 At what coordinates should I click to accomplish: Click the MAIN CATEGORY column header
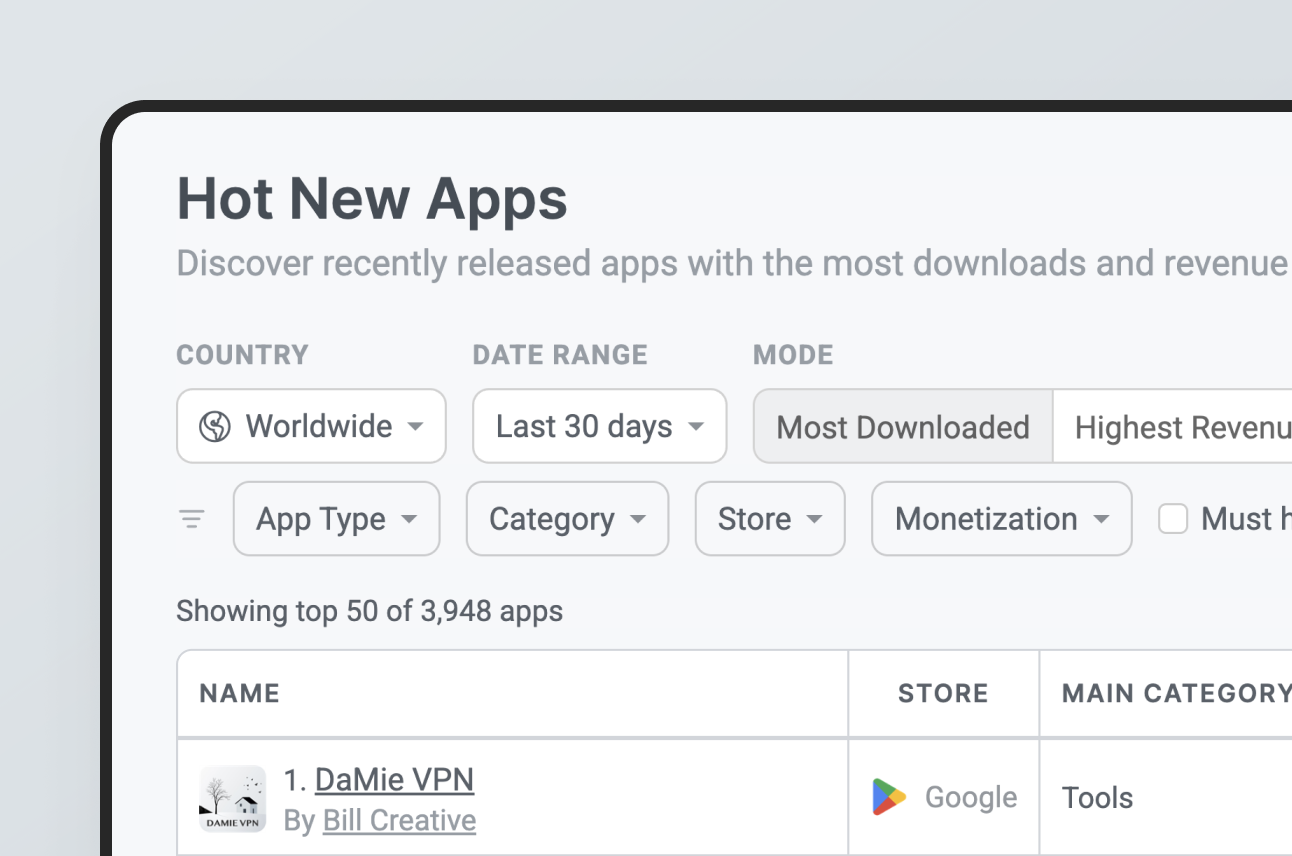click(x=1175, y=694)
